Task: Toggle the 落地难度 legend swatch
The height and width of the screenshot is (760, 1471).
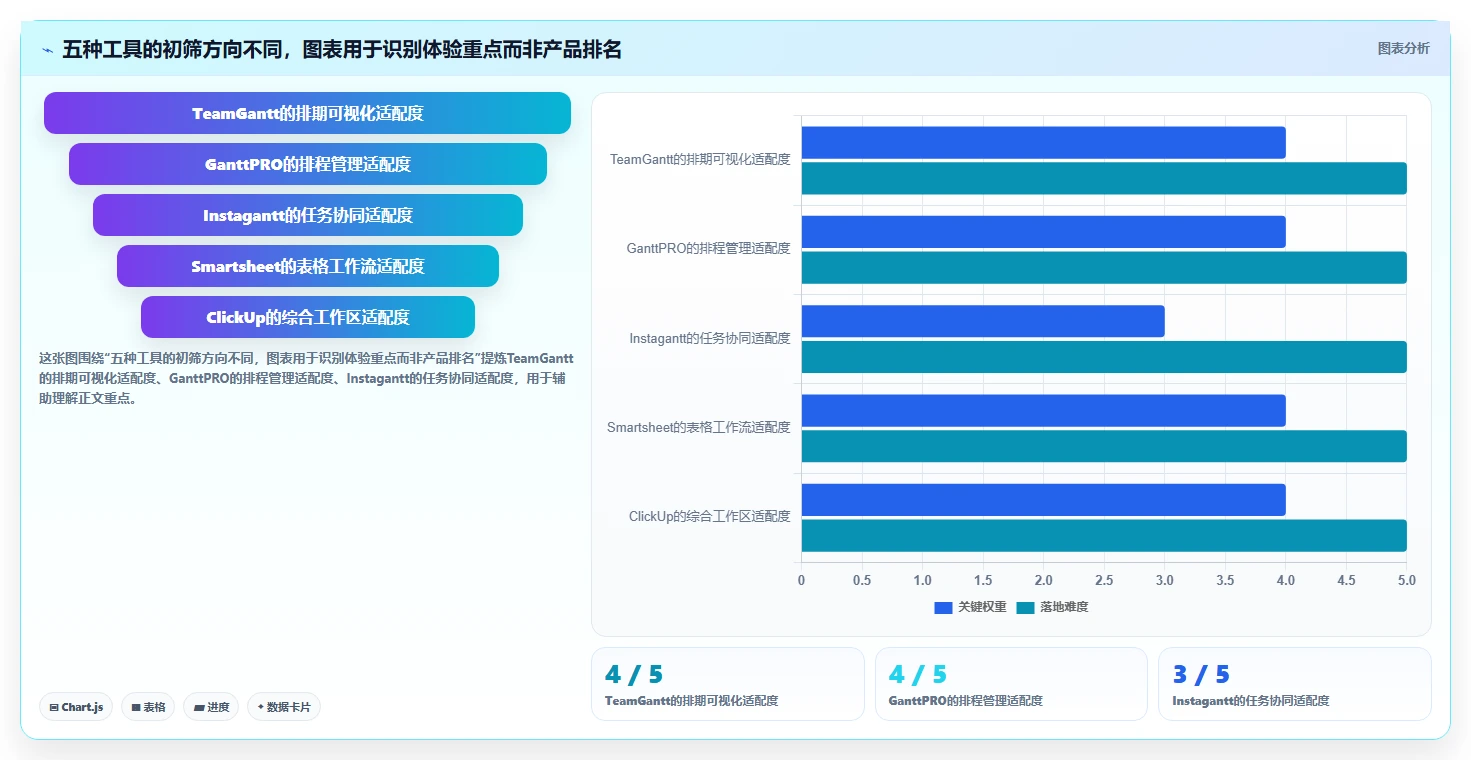Action: pyautogui.click(x=1025, y=607)
